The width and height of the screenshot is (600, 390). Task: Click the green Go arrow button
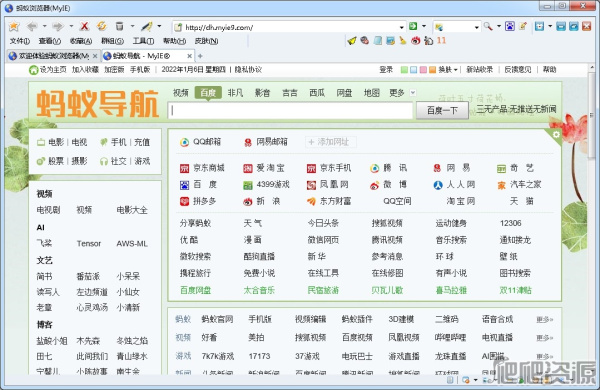[413, 26]
